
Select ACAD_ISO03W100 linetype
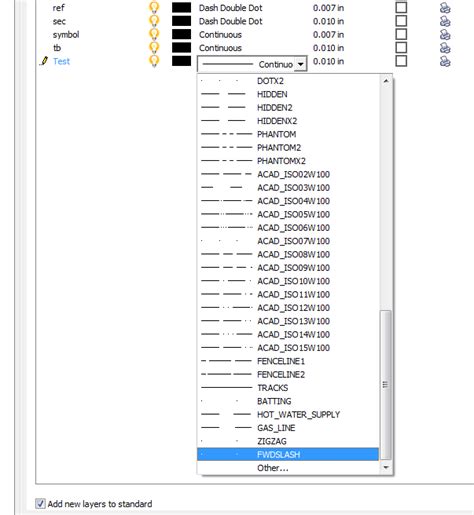click(288, 188)
